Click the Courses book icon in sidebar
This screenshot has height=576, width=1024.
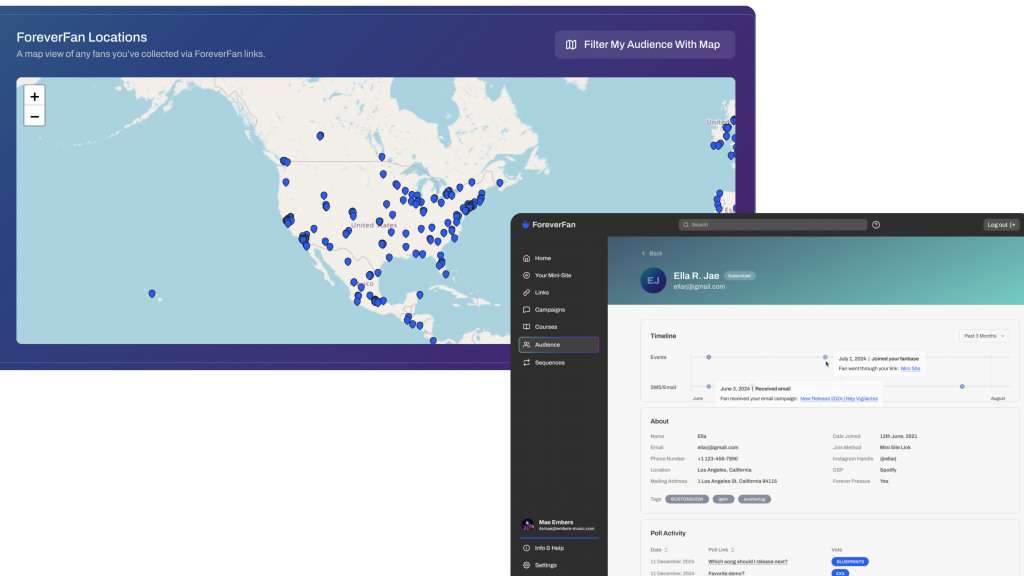(527, 327)
